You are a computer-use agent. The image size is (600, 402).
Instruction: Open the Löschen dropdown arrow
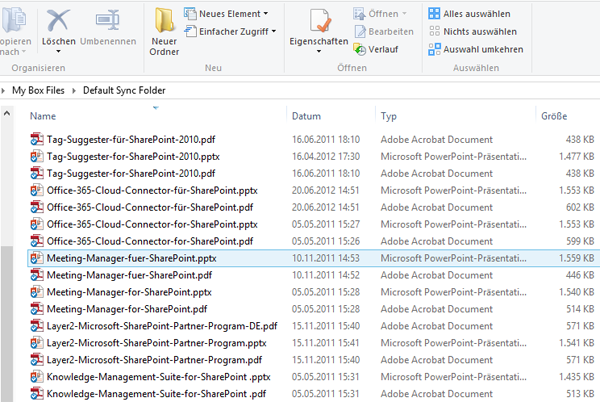pos(59,52)
